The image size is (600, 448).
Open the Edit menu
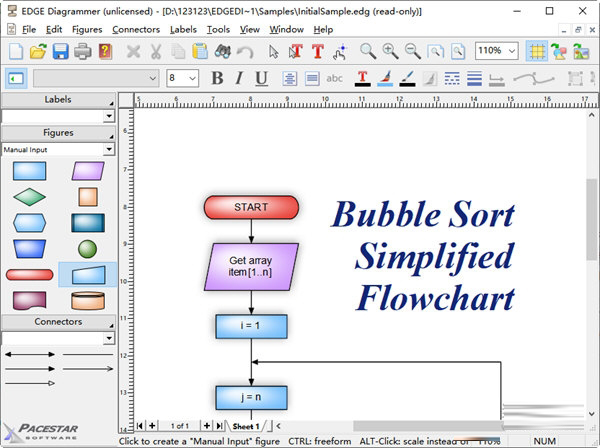54,29
